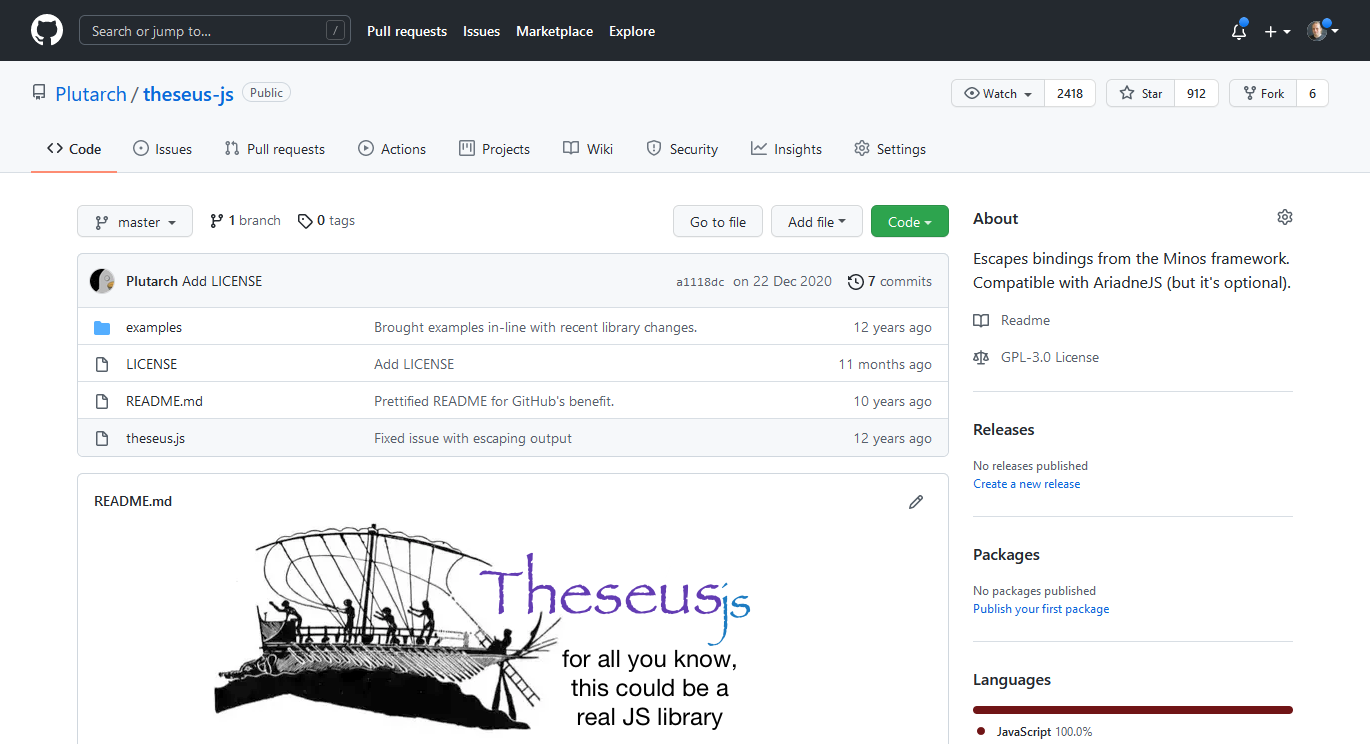
Task: Click the About section gear icon
Action: click(1284, 218)
